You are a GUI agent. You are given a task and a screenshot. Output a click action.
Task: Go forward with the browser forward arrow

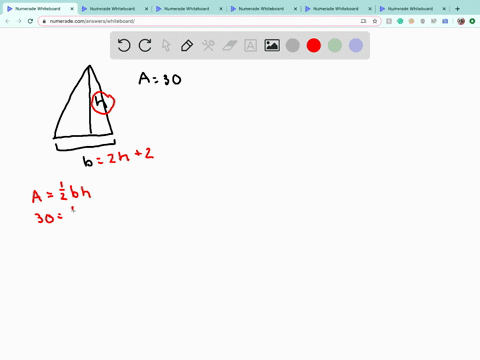pyautogui.click(x=19, y=21)
